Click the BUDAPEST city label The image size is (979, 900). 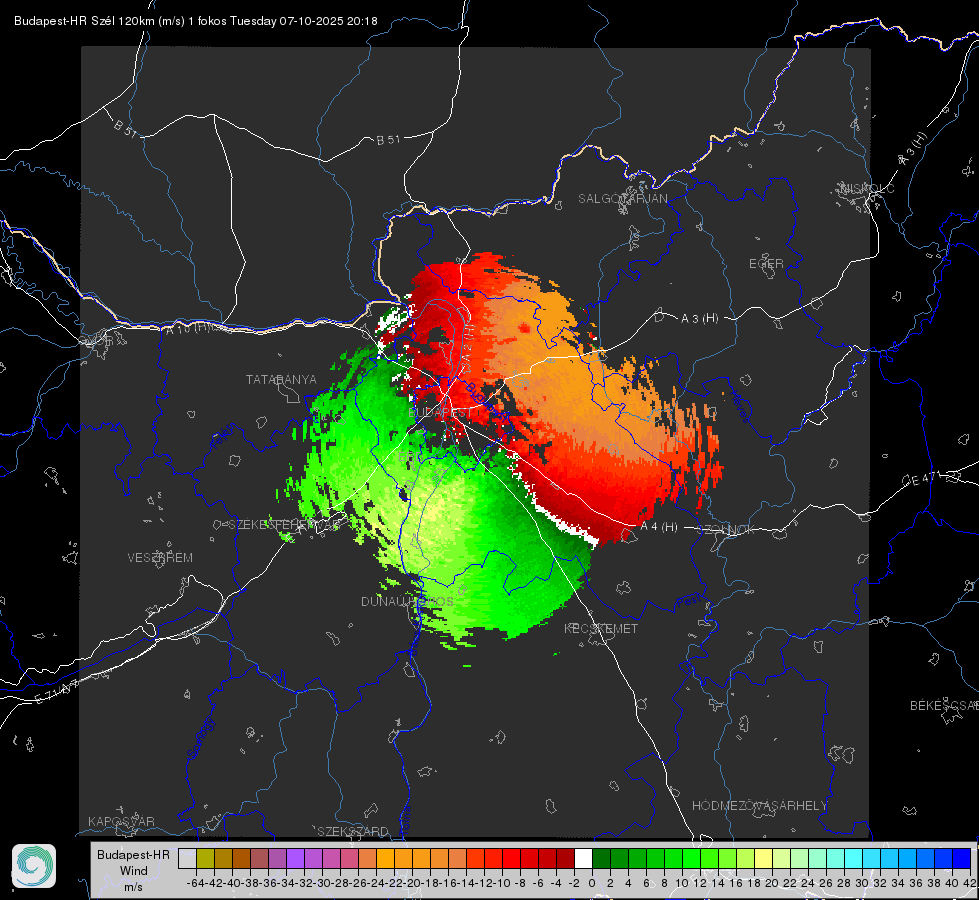point(441,413)
